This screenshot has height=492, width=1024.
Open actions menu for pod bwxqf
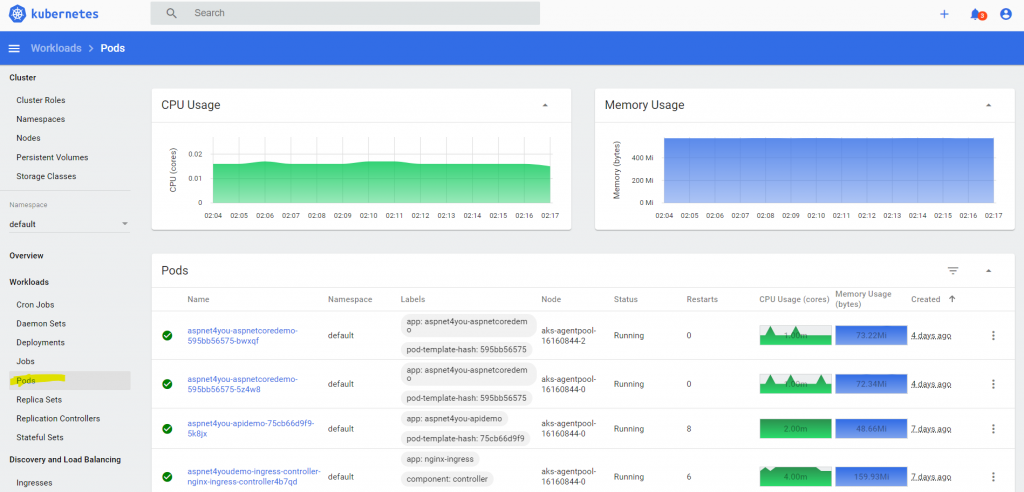(x=993, y=335)
